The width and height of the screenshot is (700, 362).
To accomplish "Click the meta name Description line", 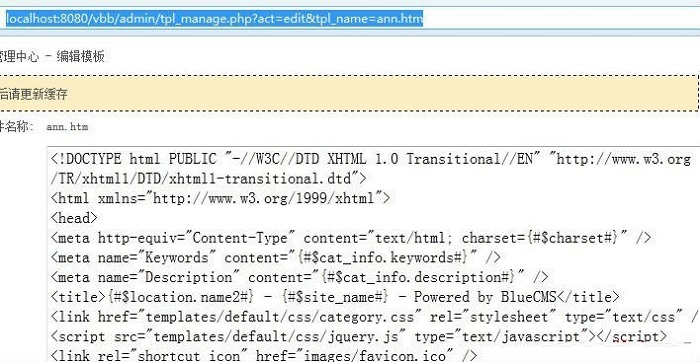I will pos(300,277).
